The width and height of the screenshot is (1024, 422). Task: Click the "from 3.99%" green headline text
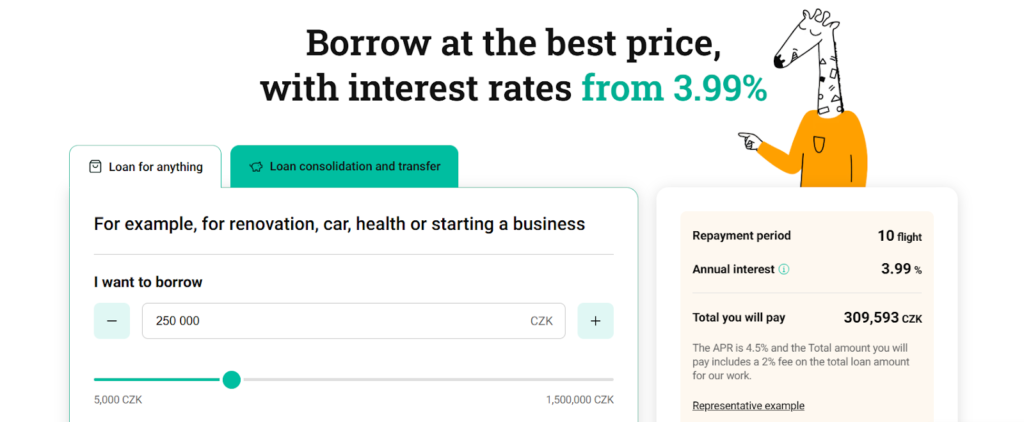tap(674, 88)
